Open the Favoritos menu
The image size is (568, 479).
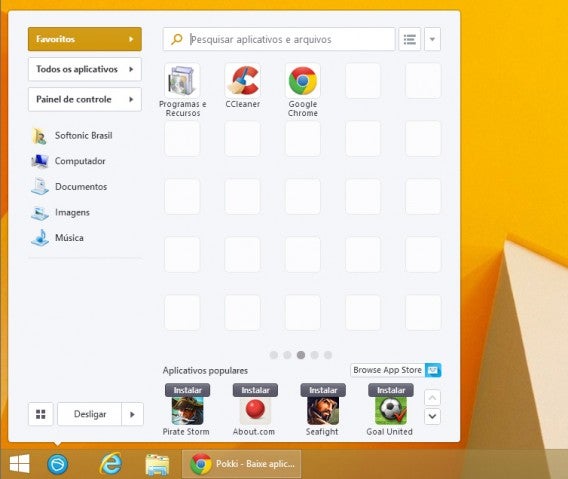click(x=85, y=39)
